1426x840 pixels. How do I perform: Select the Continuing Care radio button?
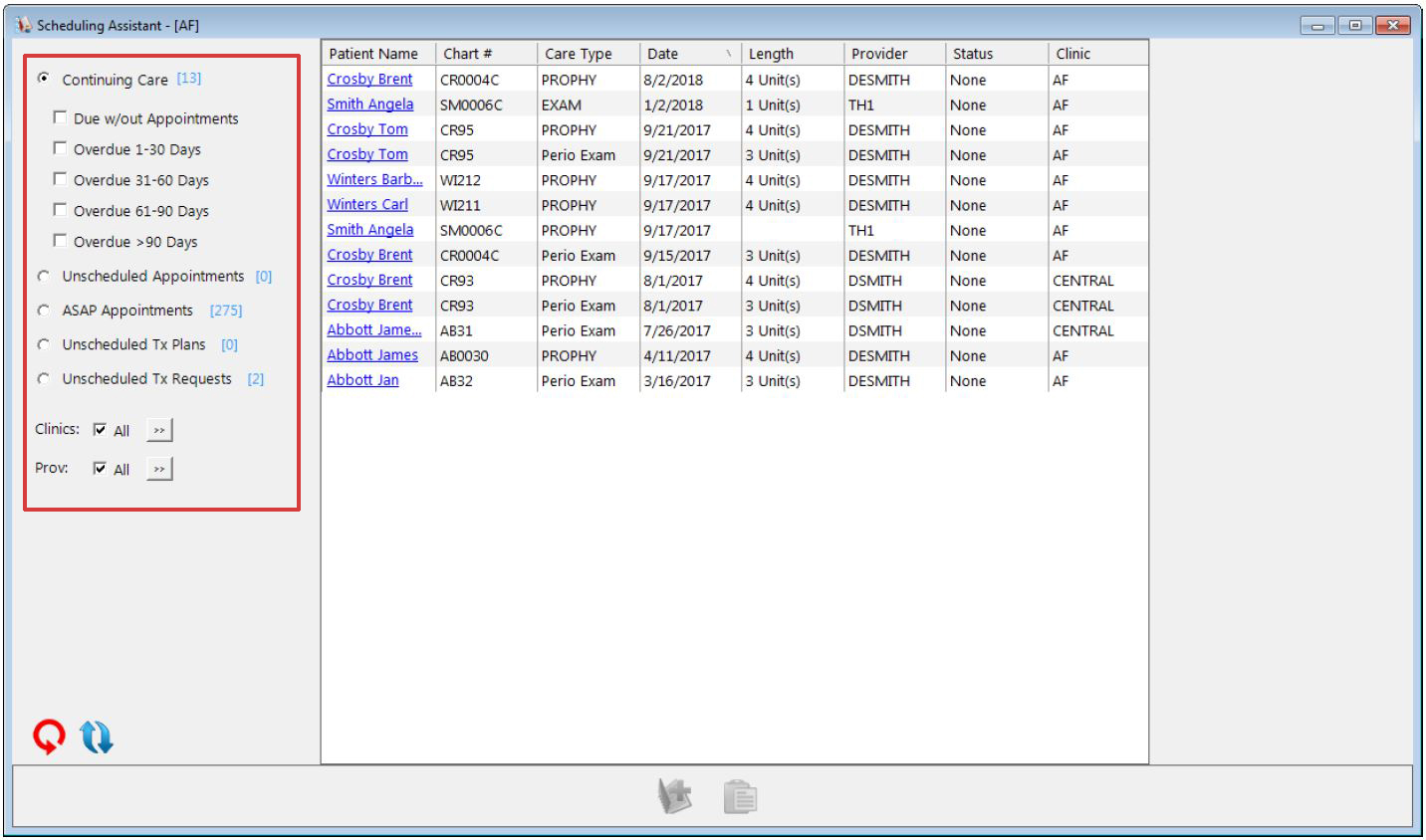click(43, 80)
